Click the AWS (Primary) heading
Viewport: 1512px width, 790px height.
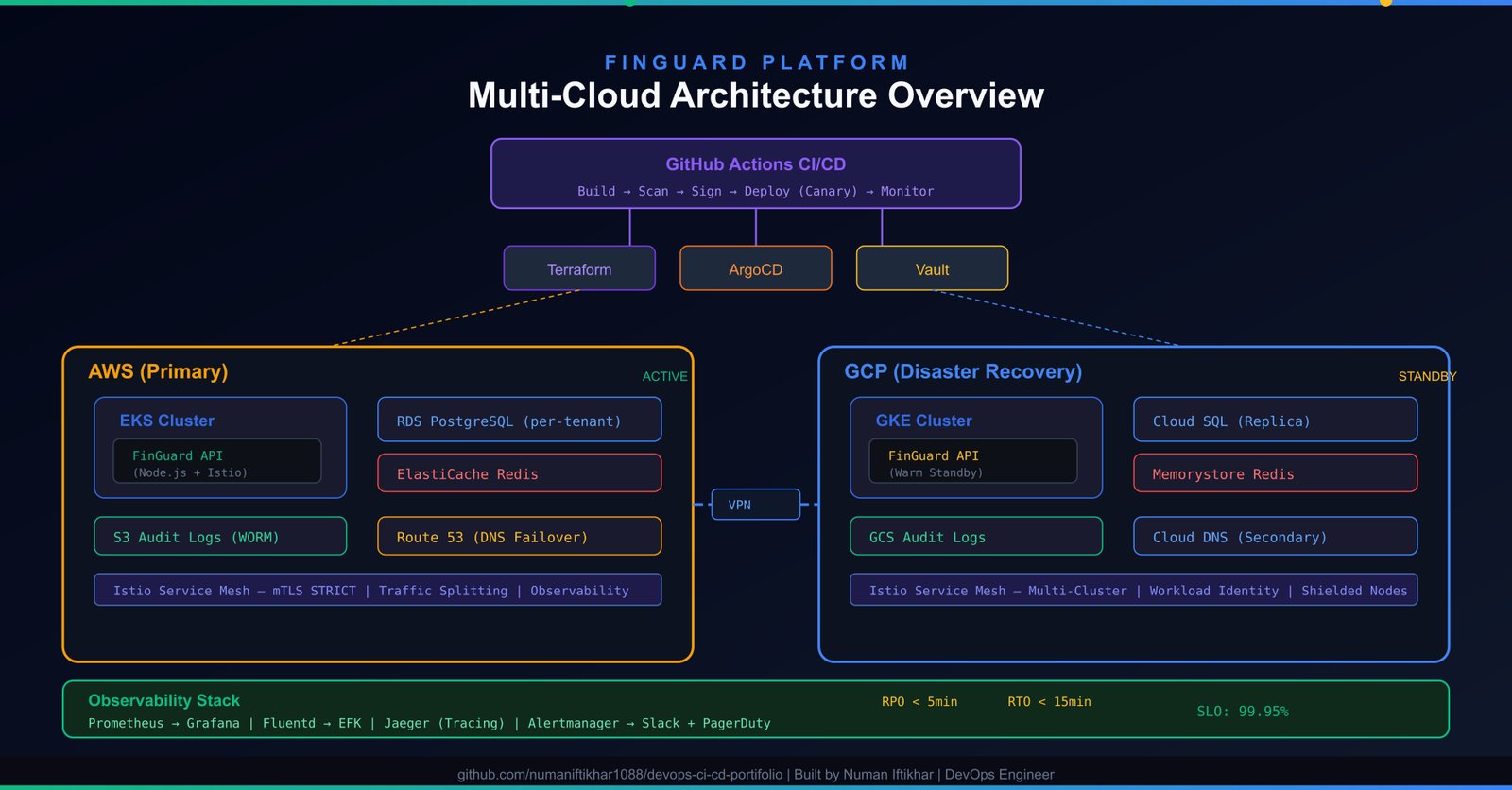pos(158,371)
